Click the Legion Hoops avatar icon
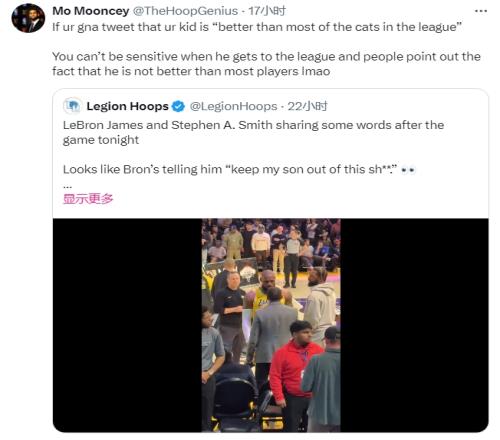 (72, 106)
